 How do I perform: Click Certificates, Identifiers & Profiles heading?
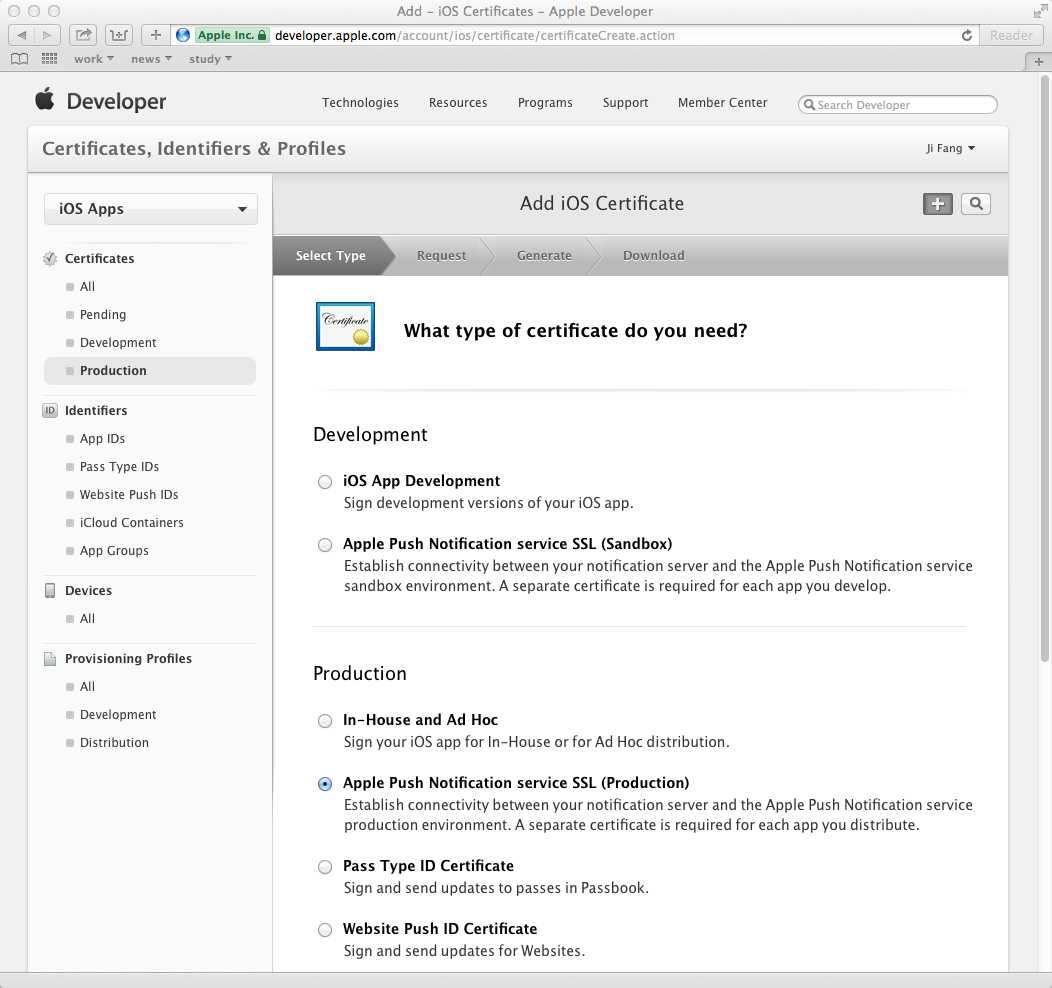[x=194, y=148]
